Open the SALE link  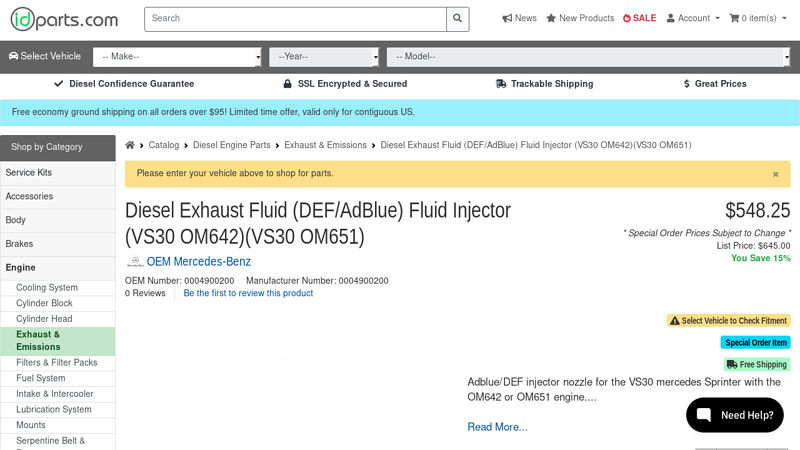[x=639, y=18]
